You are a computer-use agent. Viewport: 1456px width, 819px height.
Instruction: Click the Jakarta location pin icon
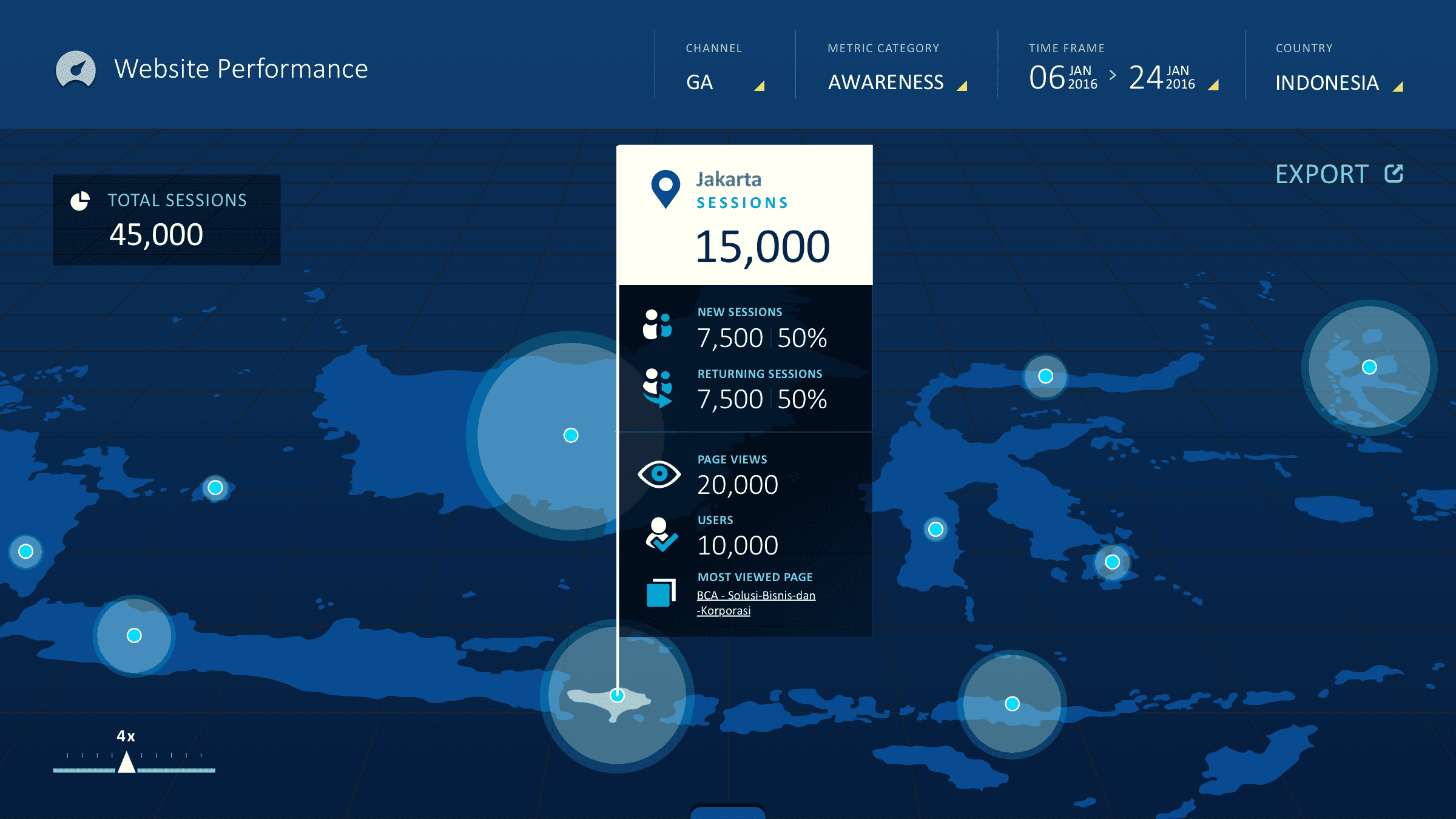click(x=666, y=188)
